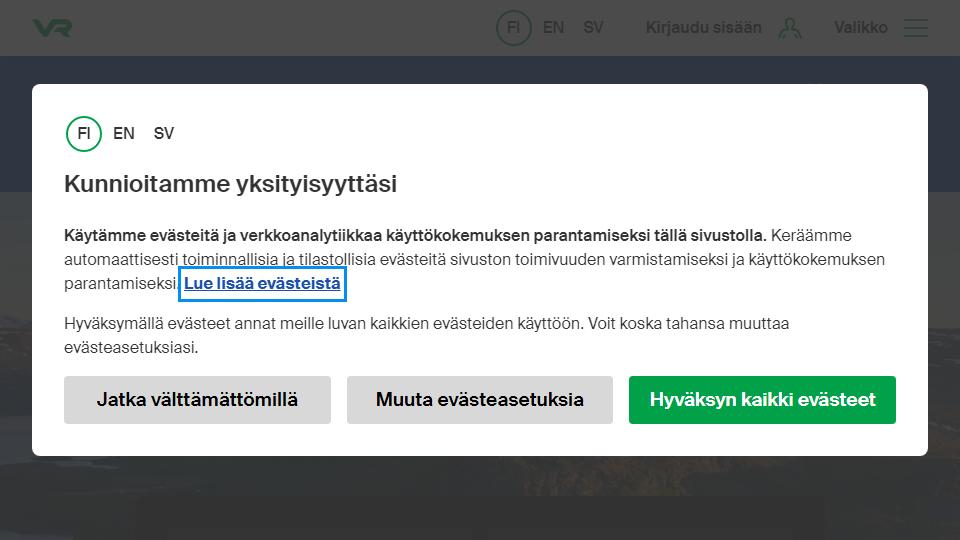Switch to SV language in the page header
This screenshot has width=960, height=540.
tap(593, 28)
